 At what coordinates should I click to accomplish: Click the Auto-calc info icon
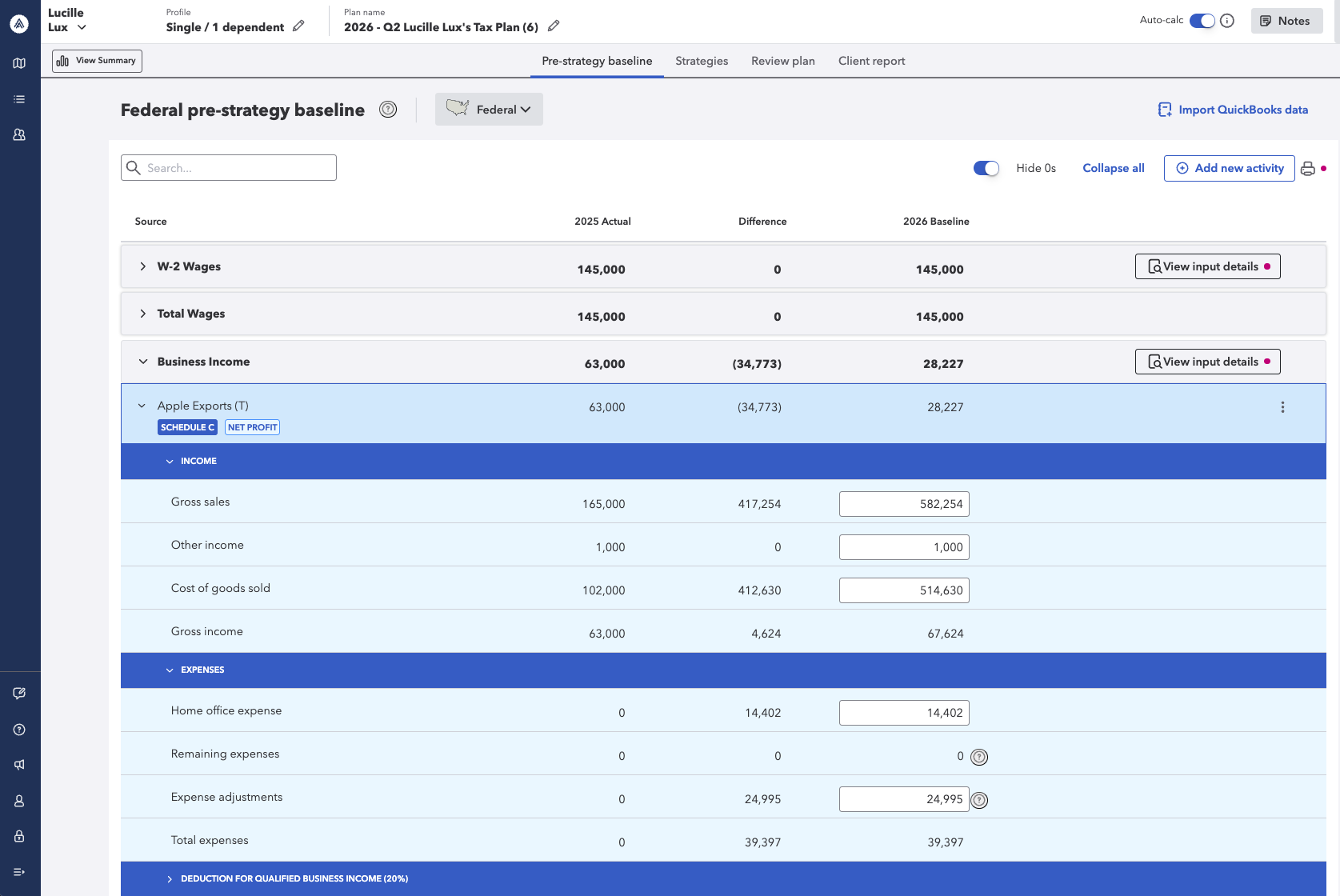[x=1227, y=21]
